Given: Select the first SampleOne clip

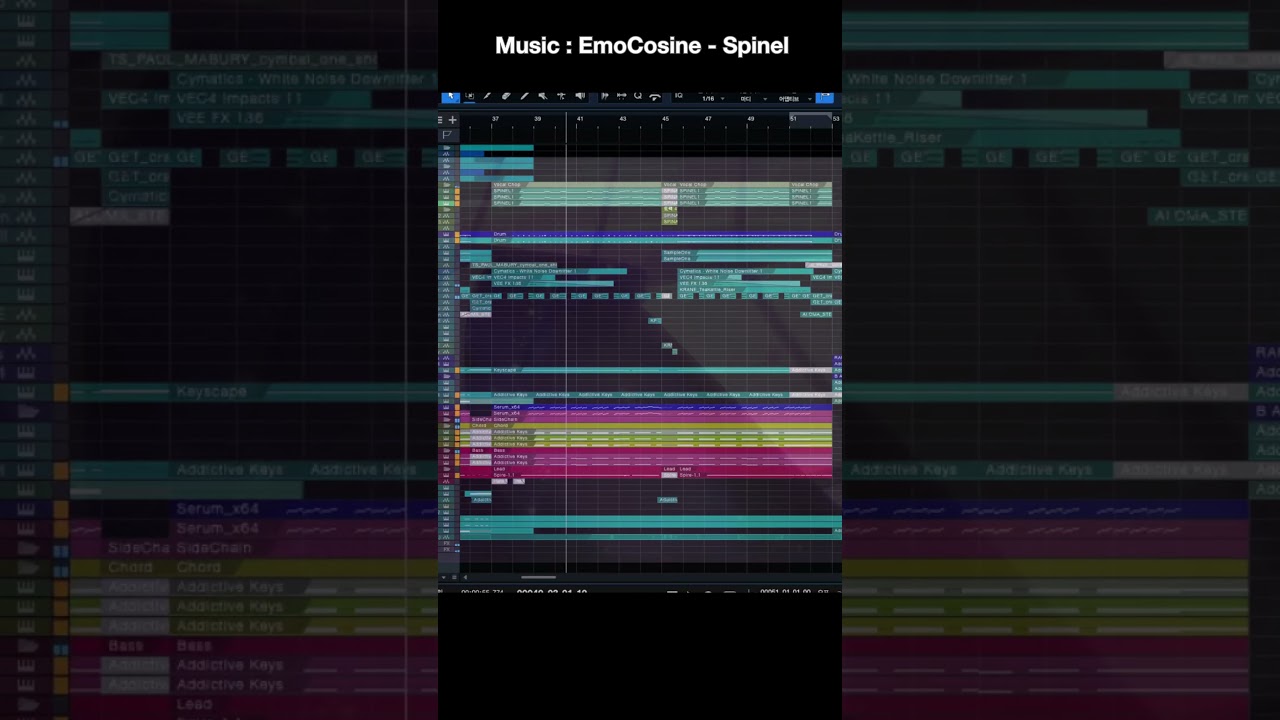Looking at the screenshot, I should point(747,252).
